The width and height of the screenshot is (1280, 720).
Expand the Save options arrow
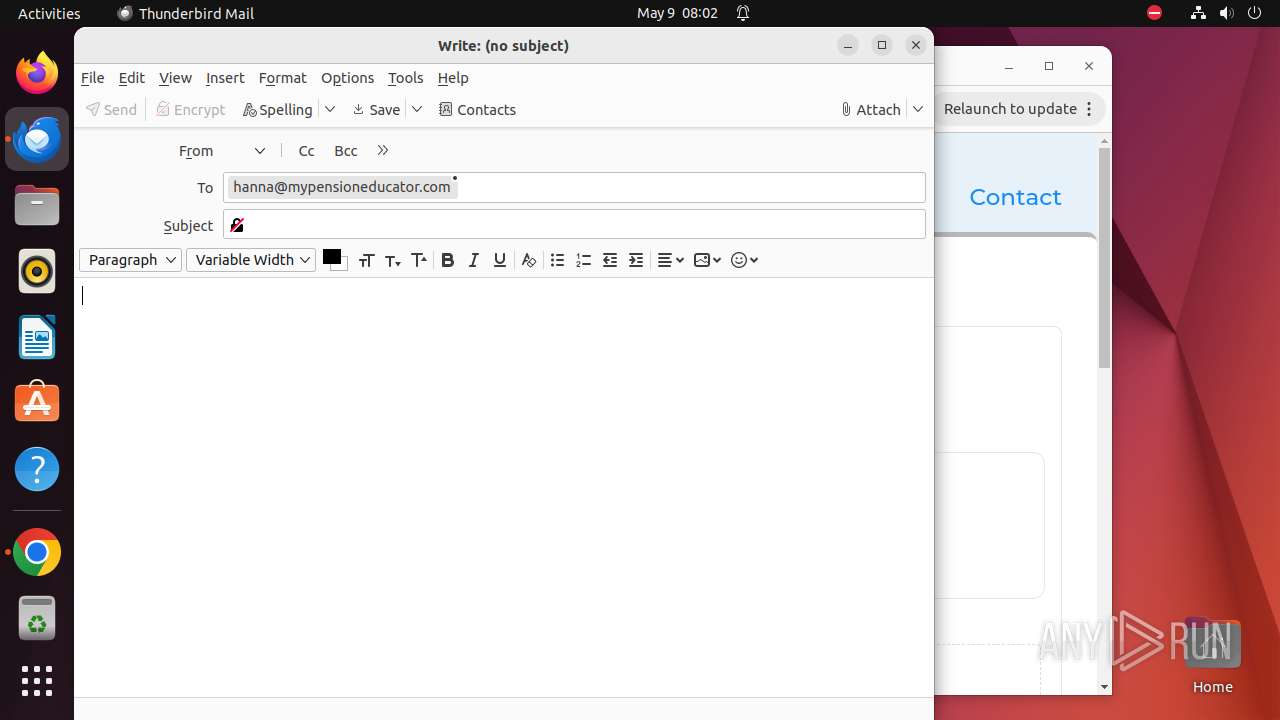417,110
